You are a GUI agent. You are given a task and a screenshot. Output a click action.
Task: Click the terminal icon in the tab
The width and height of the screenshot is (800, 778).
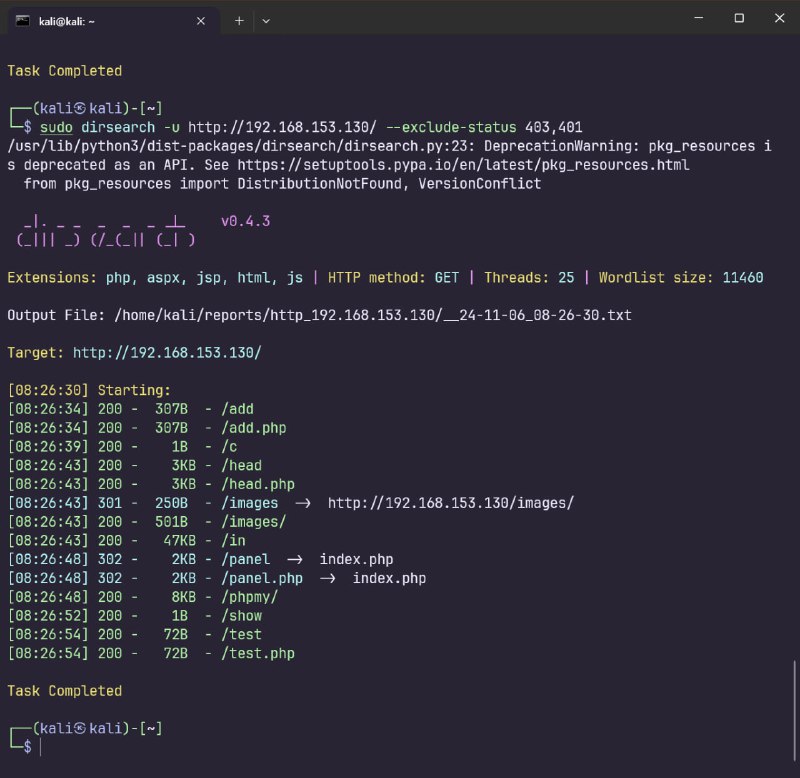[x=22, y=19]
